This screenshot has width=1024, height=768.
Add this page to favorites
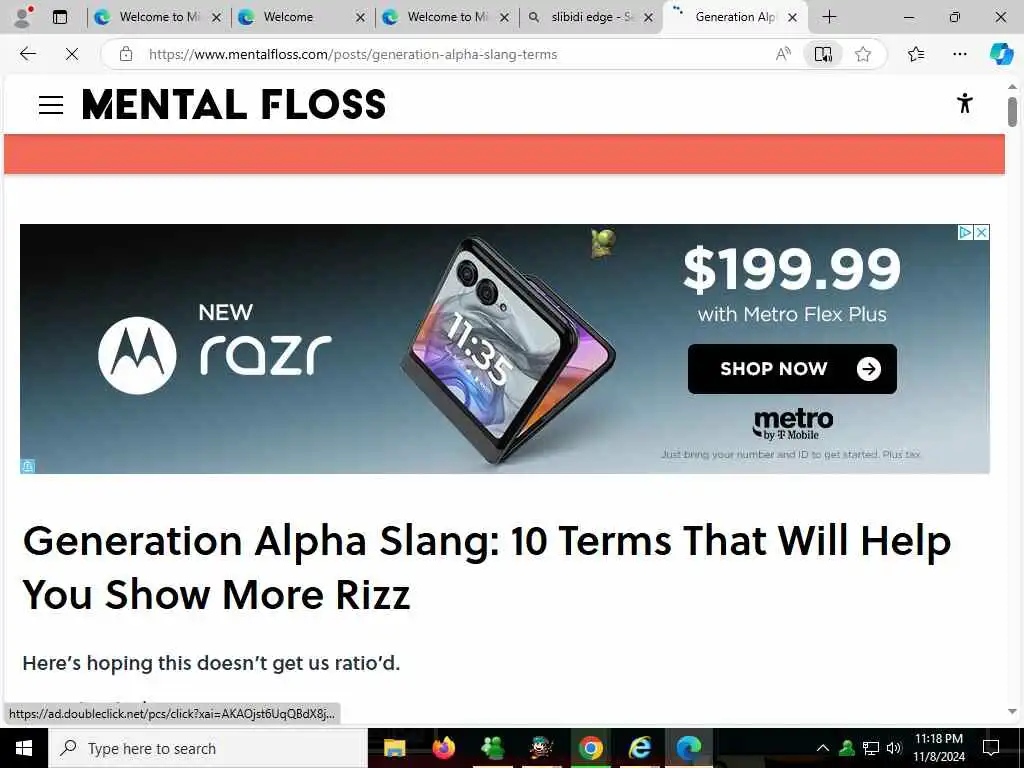(863, 54)
